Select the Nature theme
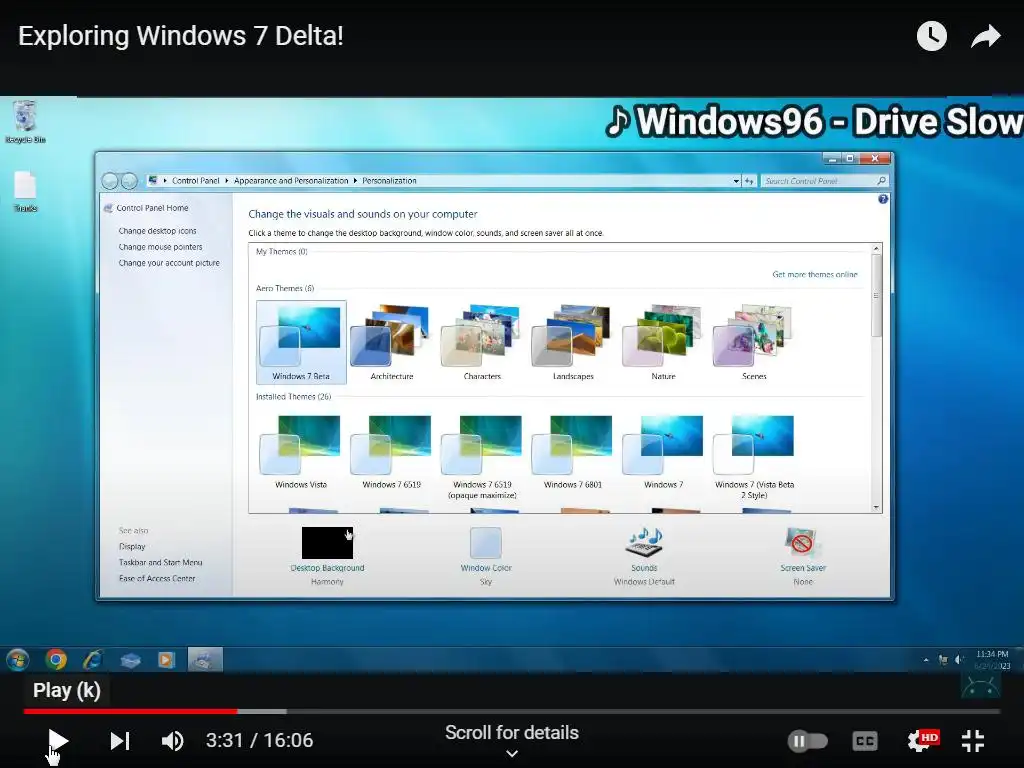The height and width of the screenshot is (768, 1024). click(663, 342)
